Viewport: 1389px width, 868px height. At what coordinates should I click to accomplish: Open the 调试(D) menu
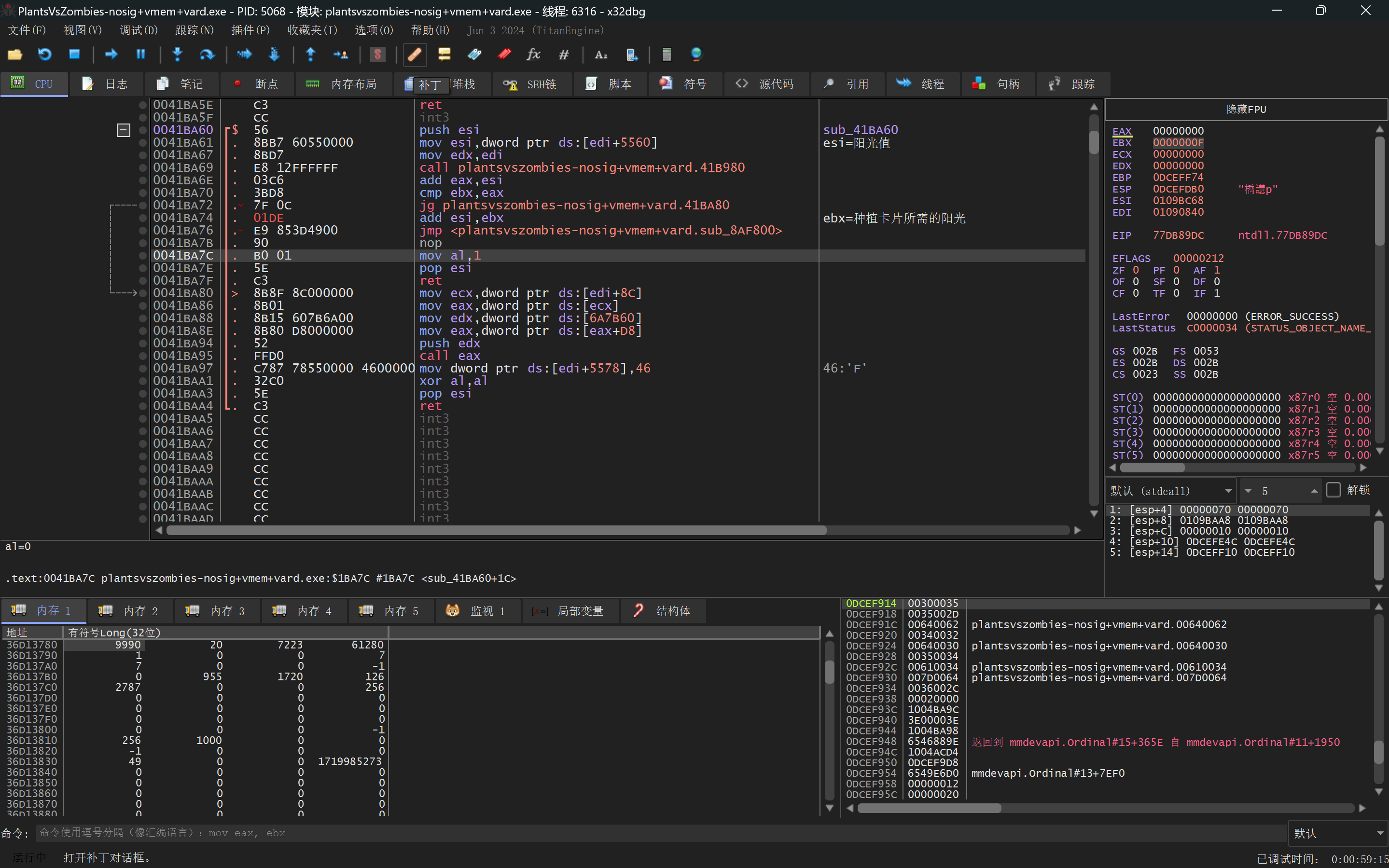pyautogui.click(x=139, y=30)
